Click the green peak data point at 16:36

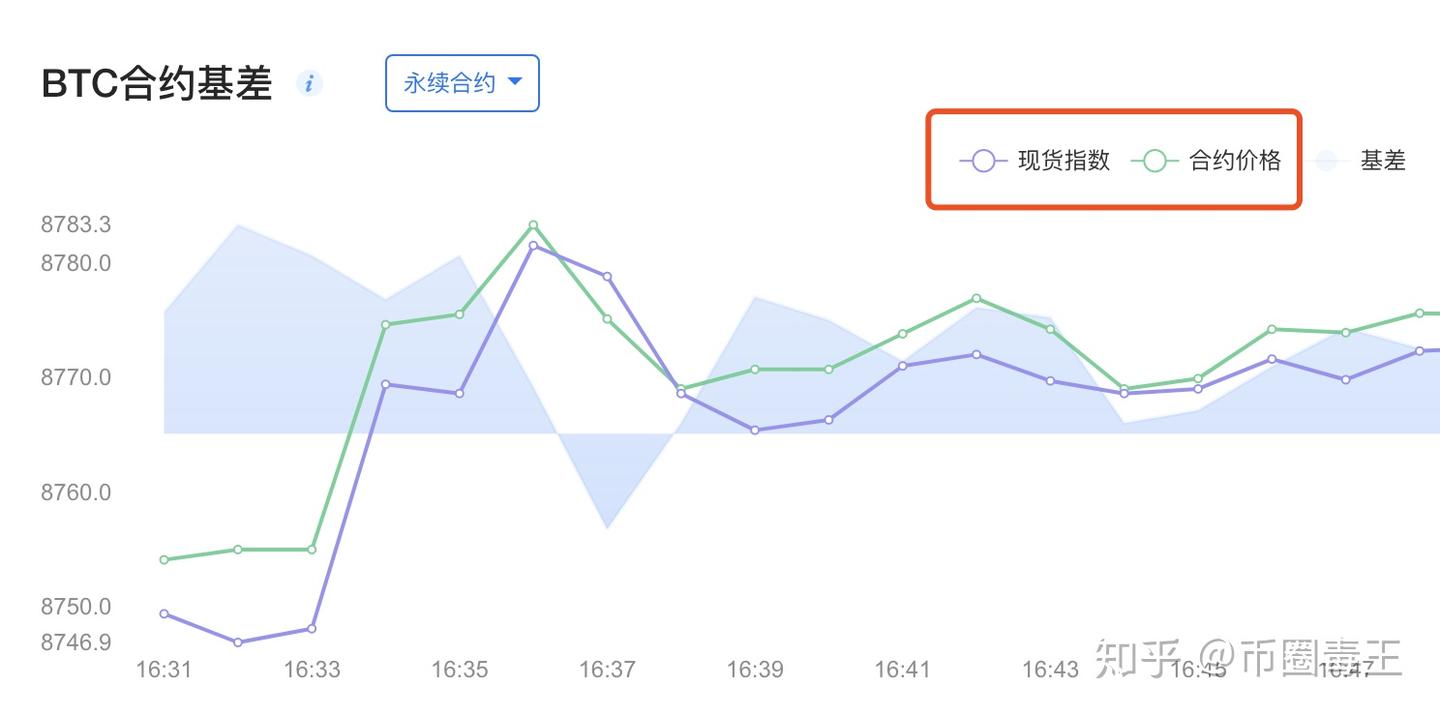pyautogui.click(x=532, y=226)
